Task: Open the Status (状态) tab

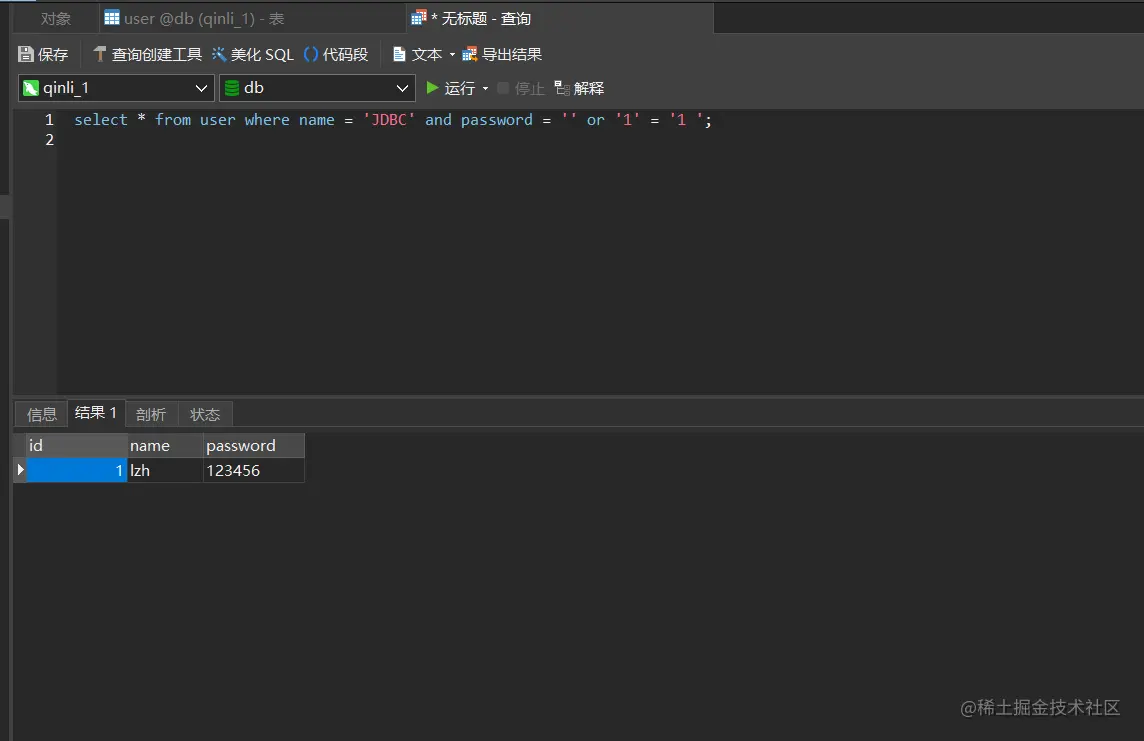Action: [205, 414]
